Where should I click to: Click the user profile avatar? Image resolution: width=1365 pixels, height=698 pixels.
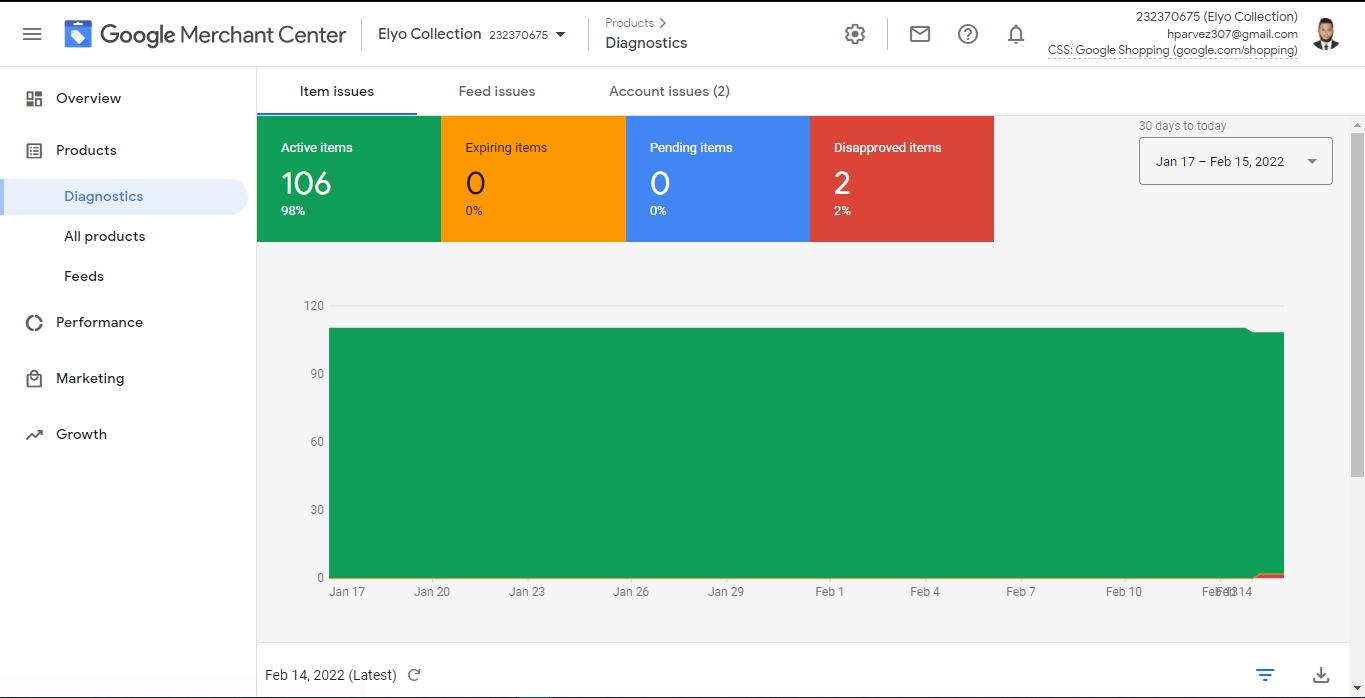tap(1326, 34)
